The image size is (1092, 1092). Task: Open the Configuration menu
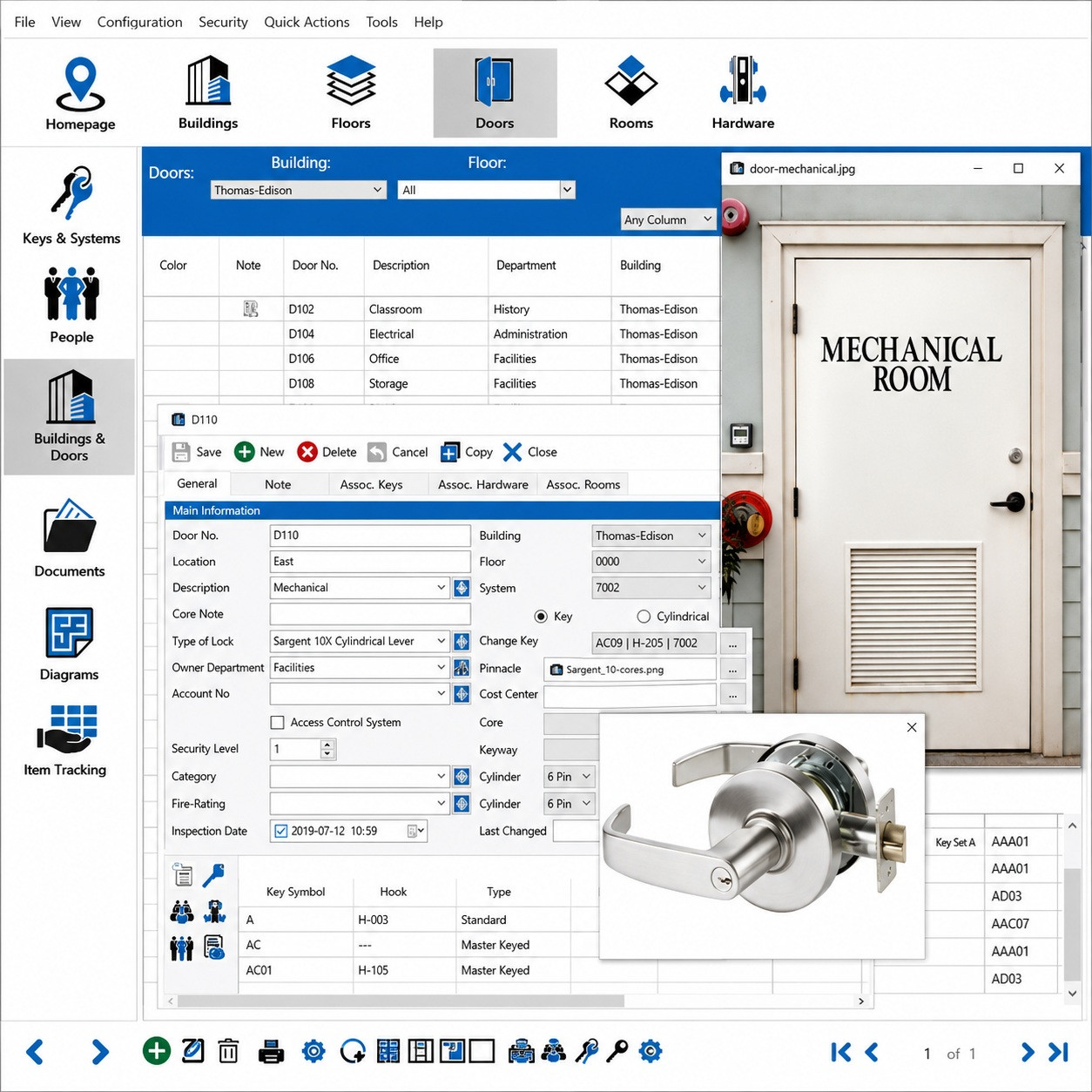(139, 22)
